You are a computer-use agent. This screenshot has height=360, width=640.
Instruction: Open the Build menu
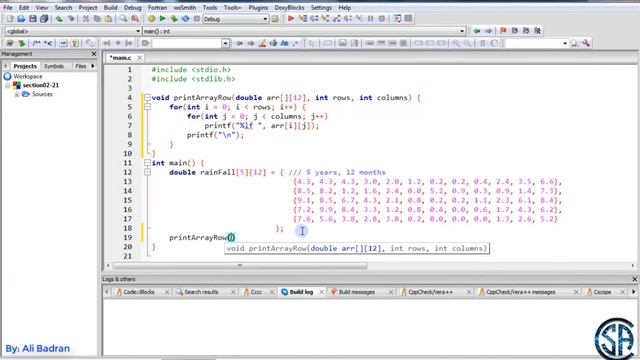[x=110, y=8]
